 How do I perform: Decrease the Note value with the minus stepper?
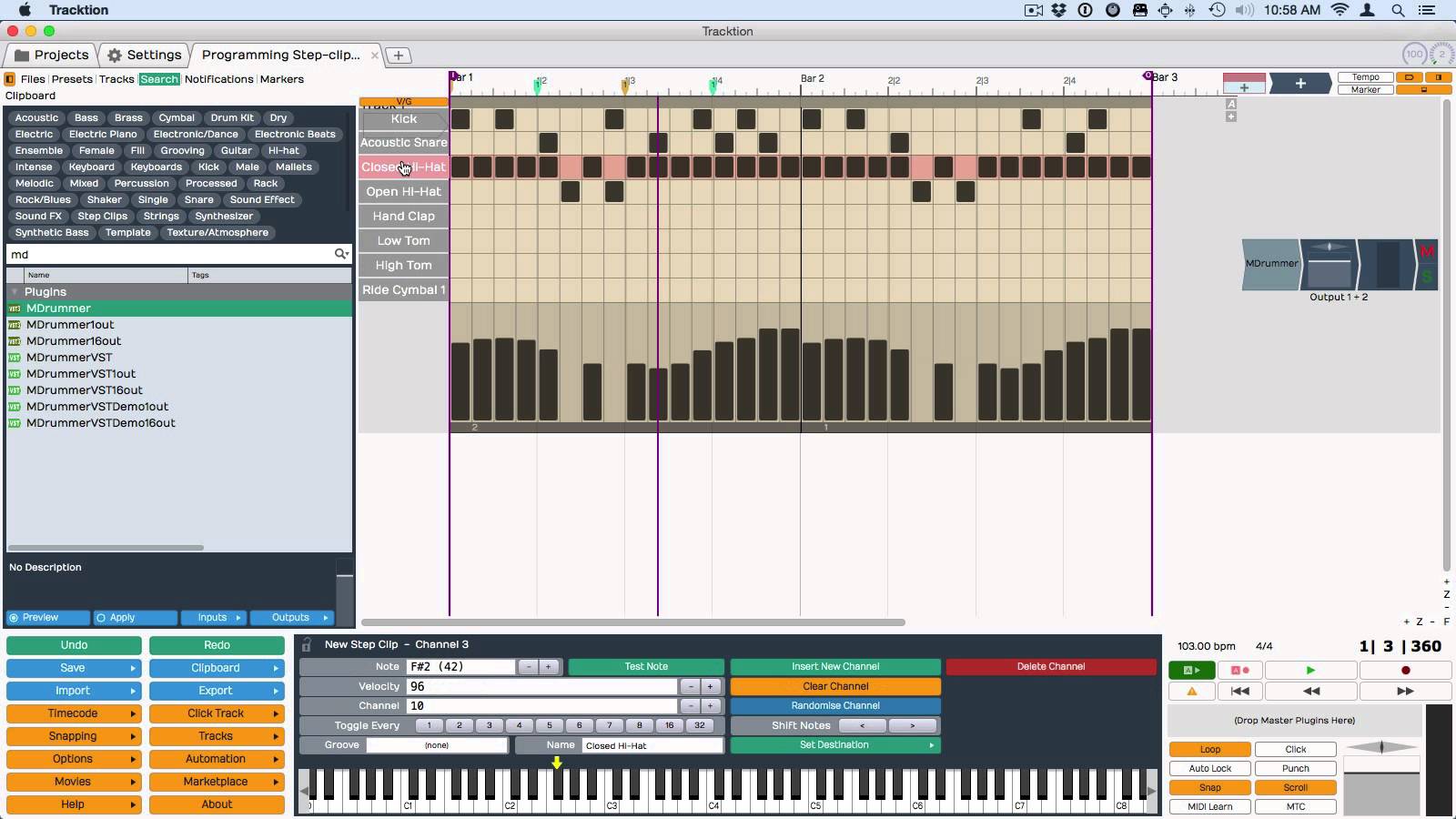point(528,667)
